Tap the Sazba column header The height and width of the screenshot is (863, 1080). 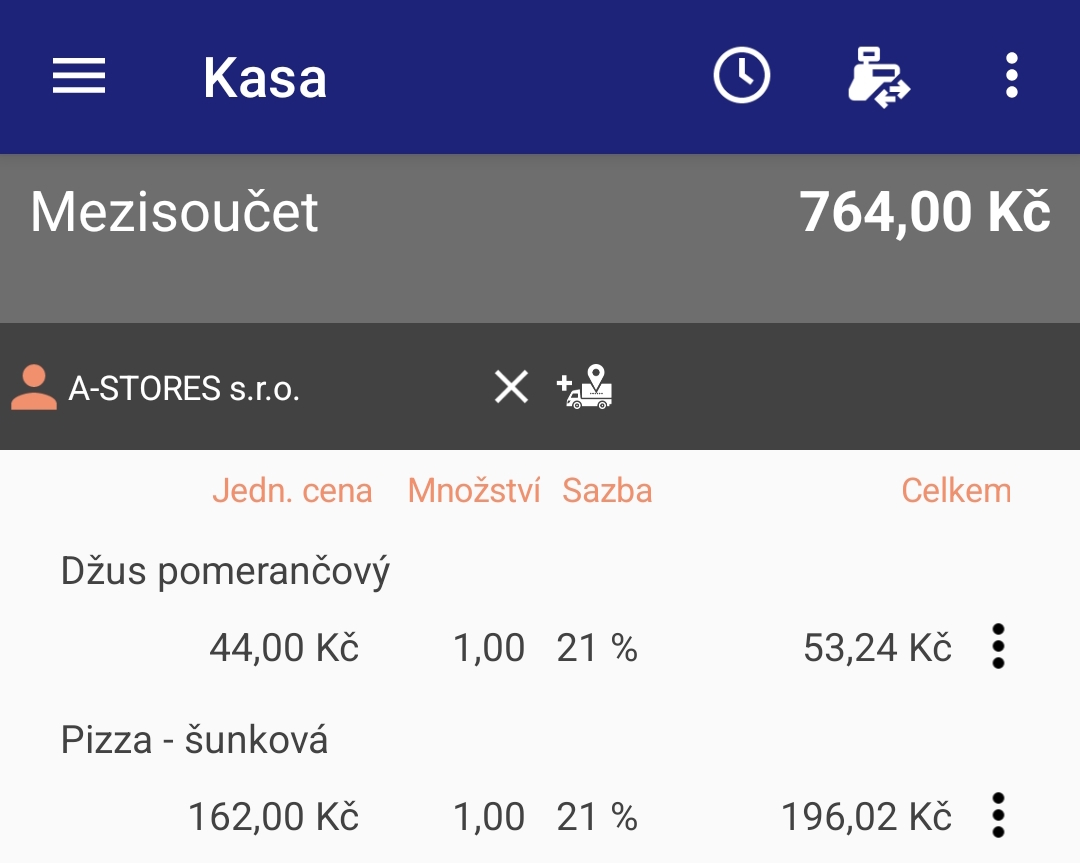tap(607, 491)
